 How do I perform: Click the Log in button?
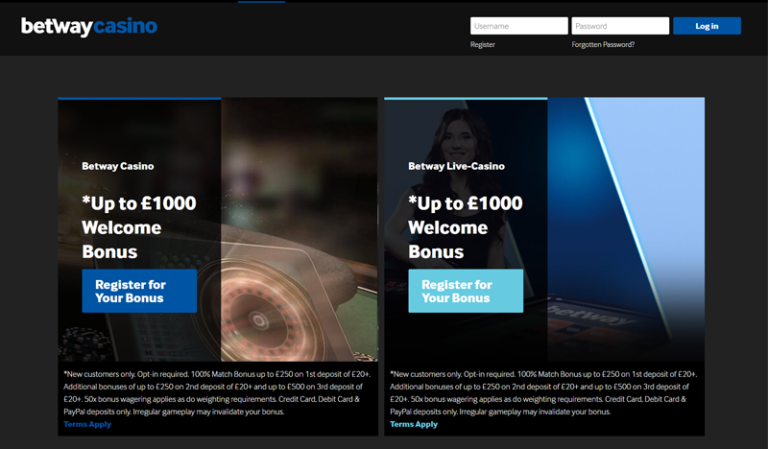tap(706, 26)
